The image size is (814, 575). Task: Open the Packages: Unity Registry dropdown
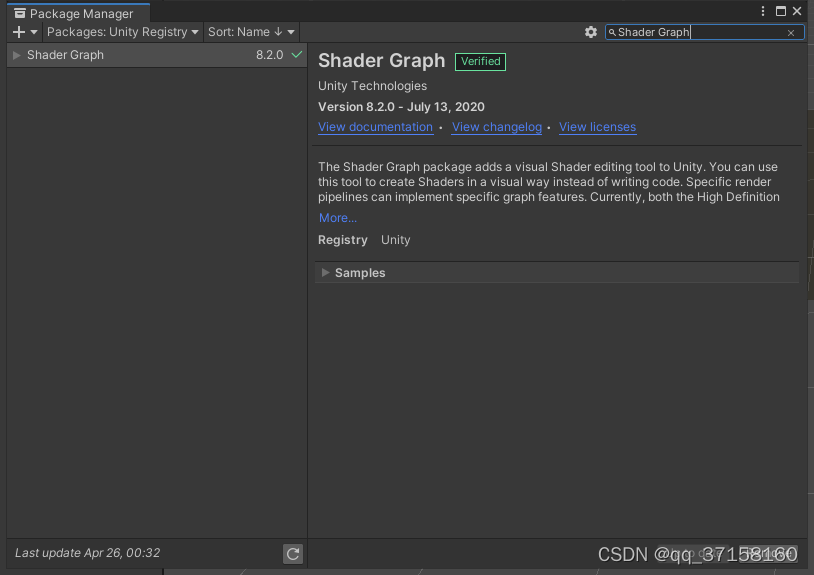click(123, 32)
